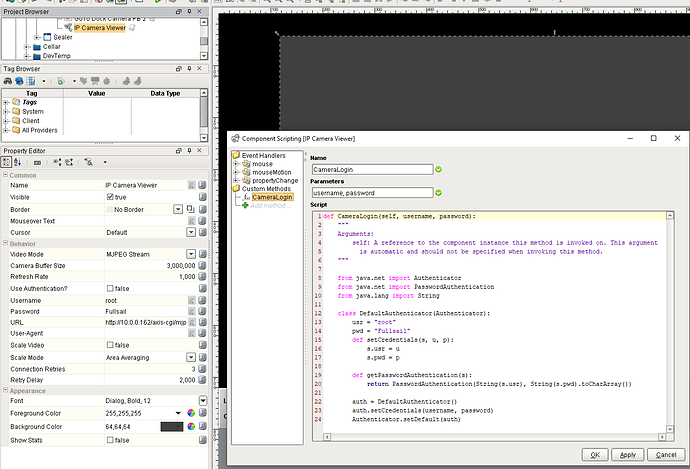690x469 pixels.
Task: Click the binding icon for Retry Delay
Action: (202, 380)
